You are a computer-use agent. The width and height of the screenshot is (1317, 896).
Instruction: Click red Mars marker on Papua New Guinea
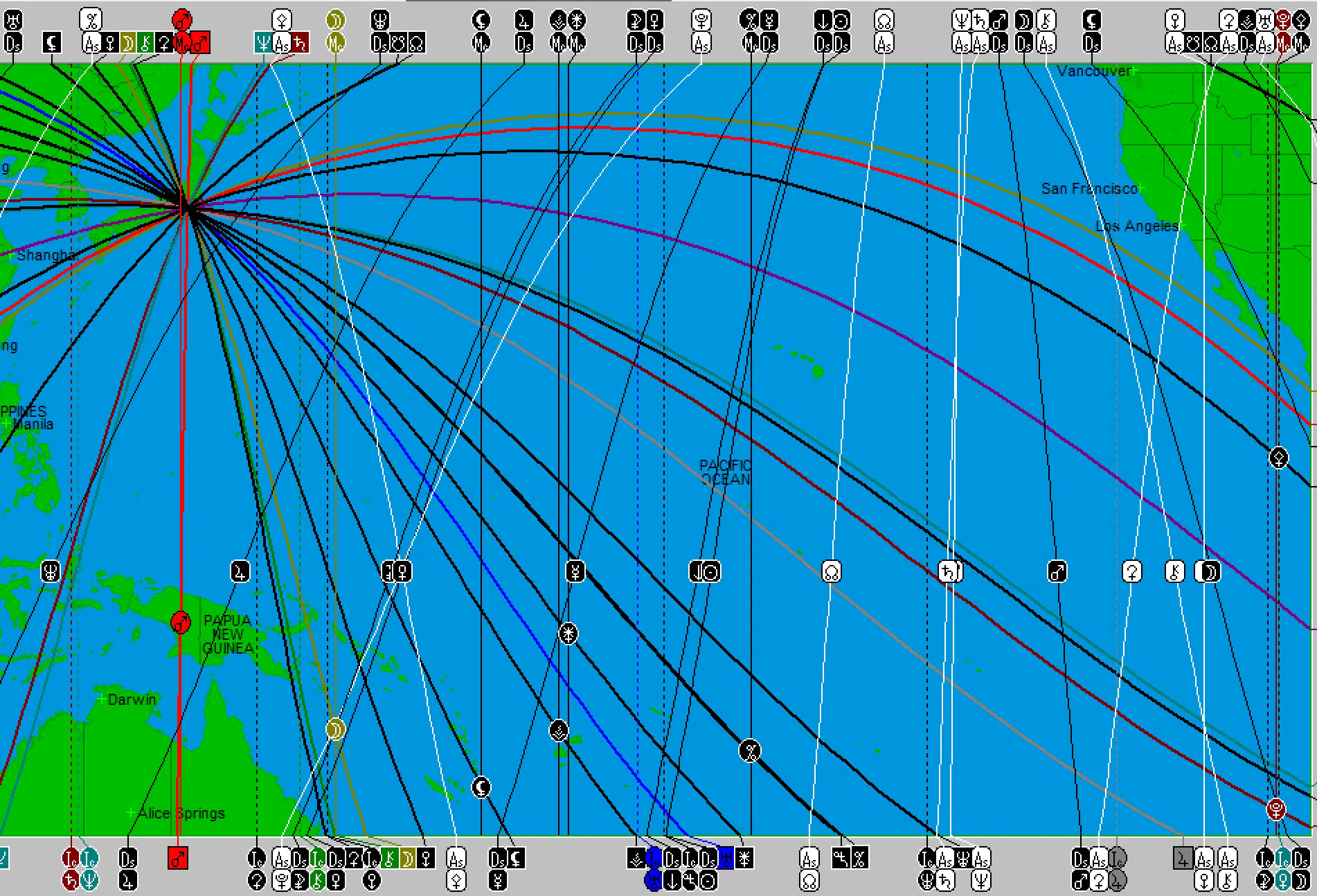181,621
